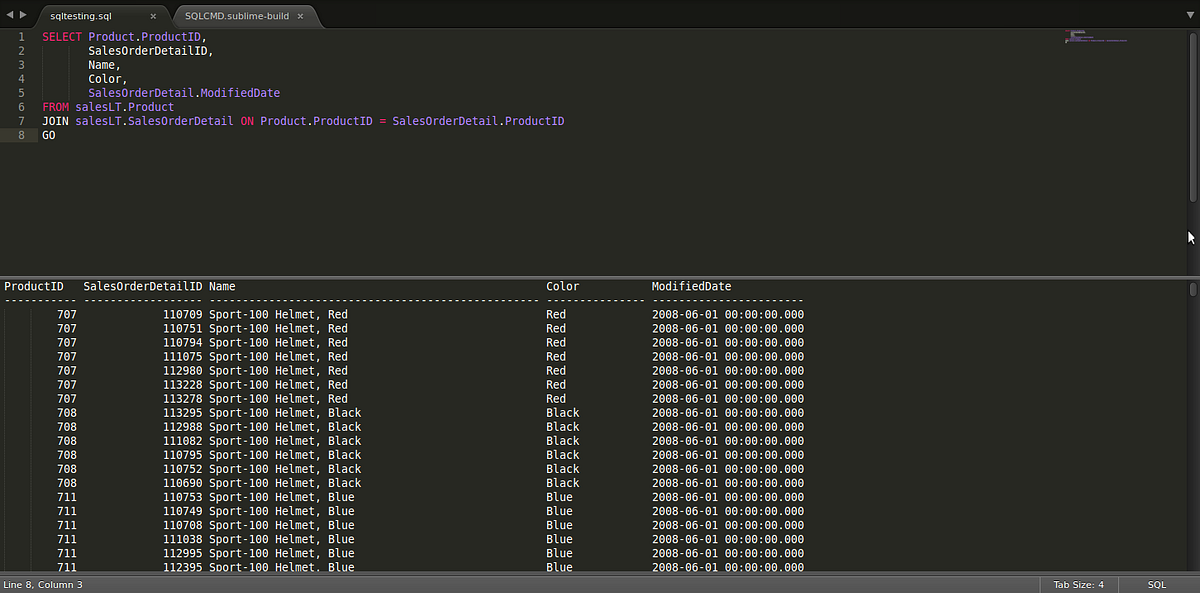This screenshot has width=1200, height=593.
Task: Click the ModifiedDate column header in the output
Action: [690, 285]
